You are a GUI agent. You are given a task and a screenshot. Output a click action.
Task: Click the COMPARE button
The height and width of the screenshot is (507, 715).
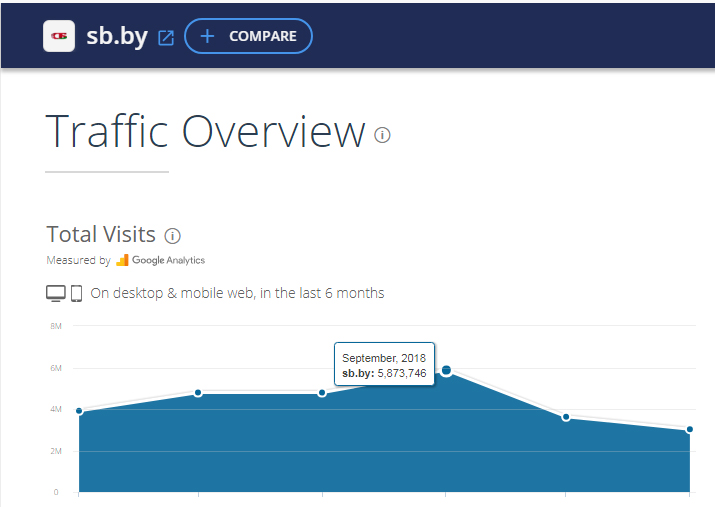(249, 36)
